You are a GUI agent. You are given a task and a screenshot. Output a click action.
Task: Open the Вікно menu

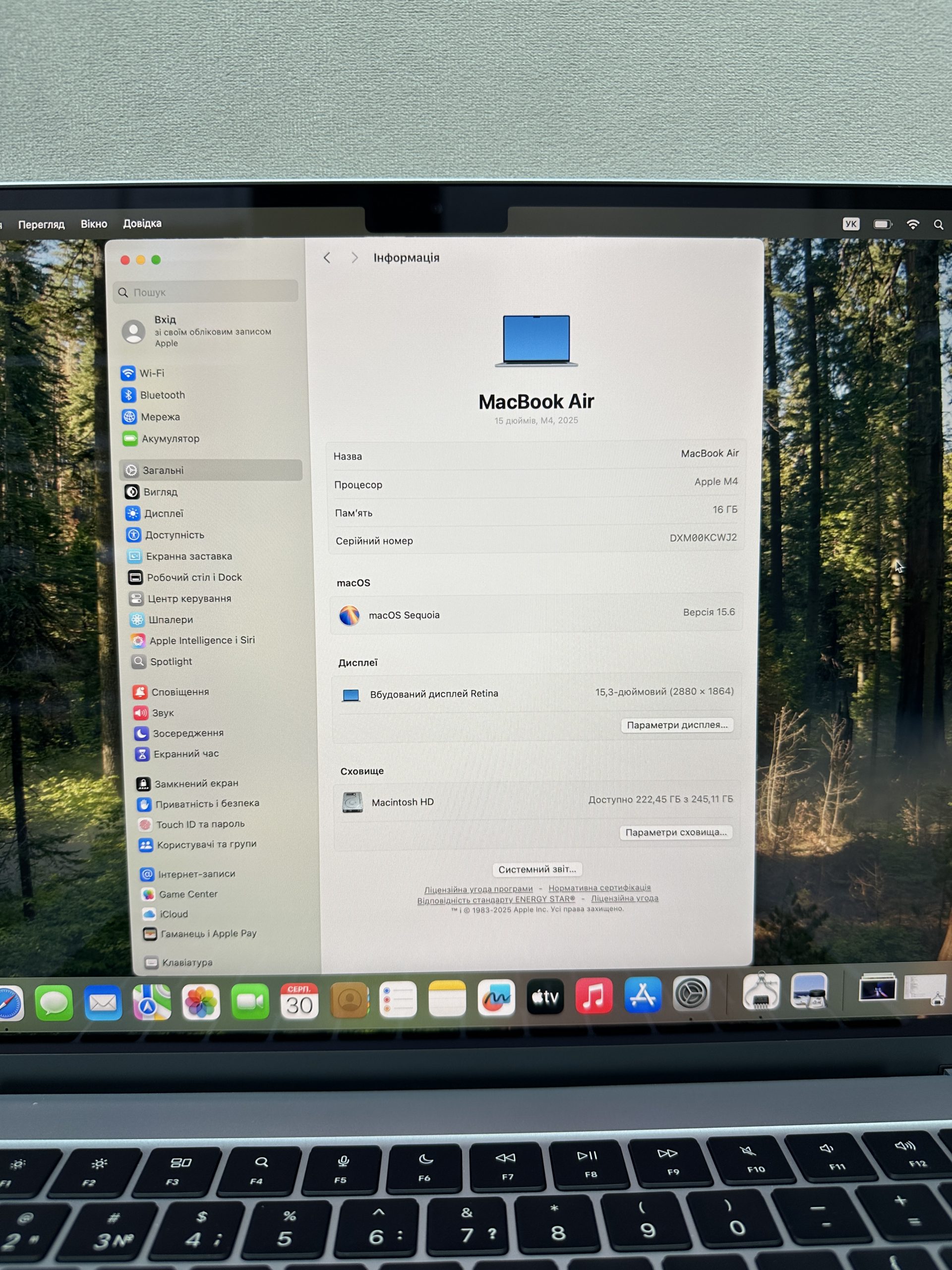pyautogui.click(x=94, y=224)
